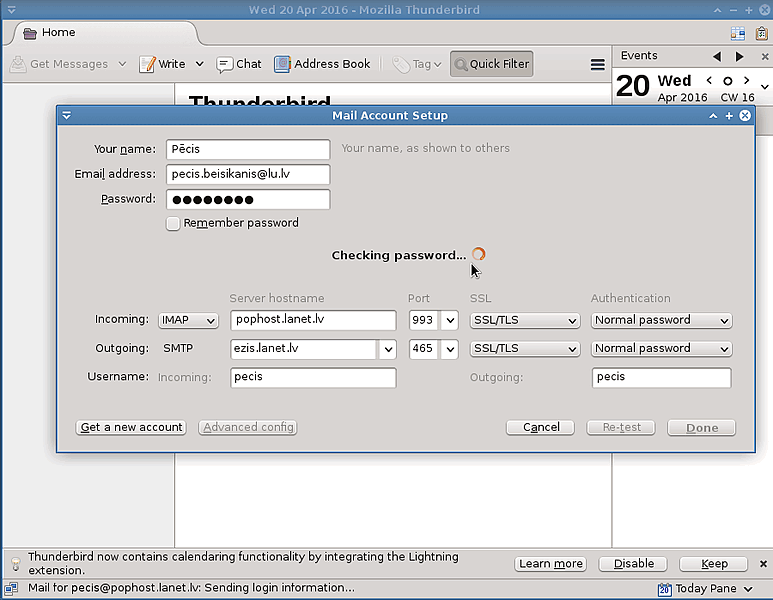Open the main window titlebar menu icon
773x600 pixels.
tap(11, 9)
